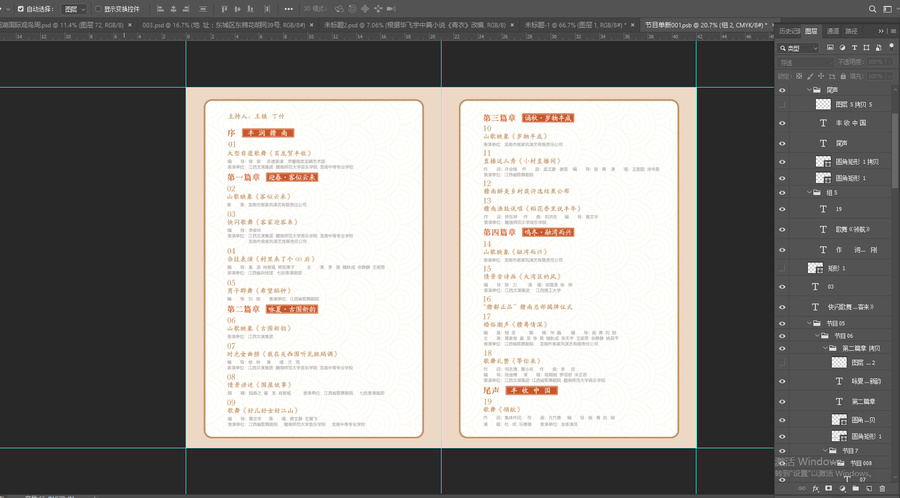Collapse panels with double-arrow button
This screenshot has width=900, height=498.
pyautogui.click(x=881, y=31)
